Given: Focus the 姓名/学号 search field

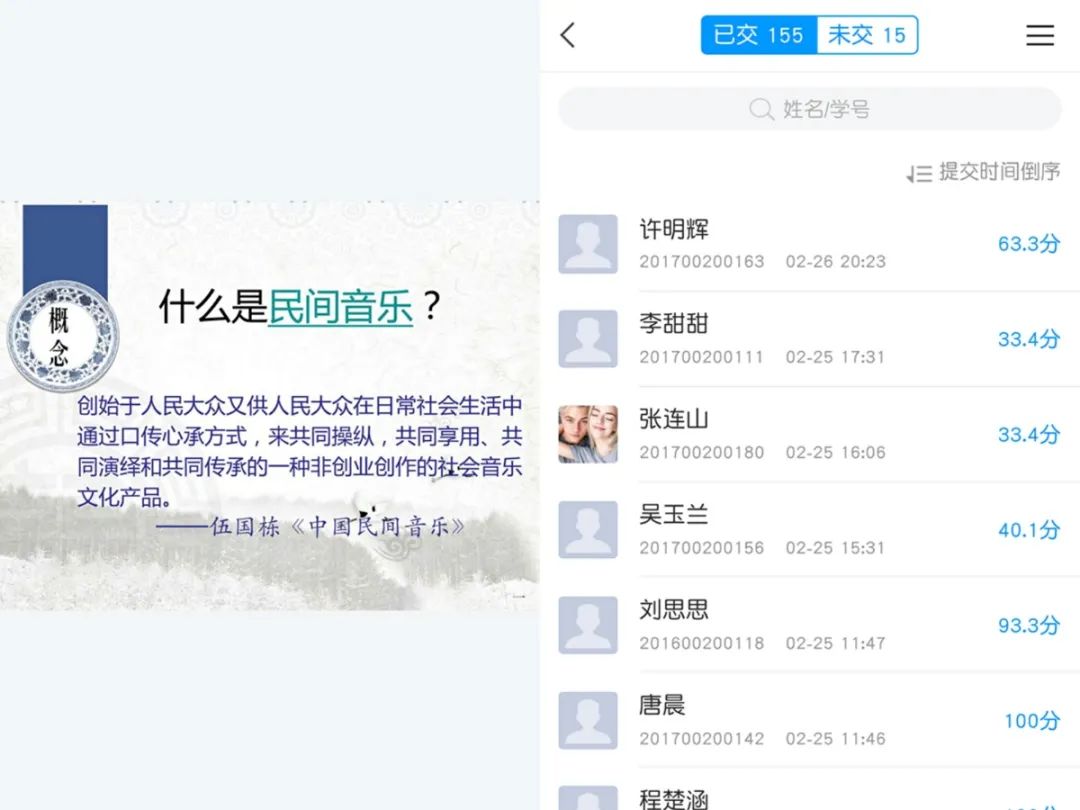Looking at the screenshot, I should point(809,109).
